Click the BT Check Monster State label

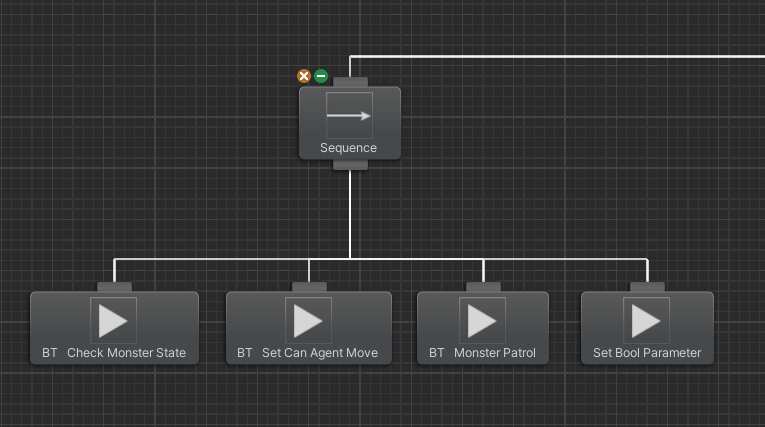pos(114,353)
